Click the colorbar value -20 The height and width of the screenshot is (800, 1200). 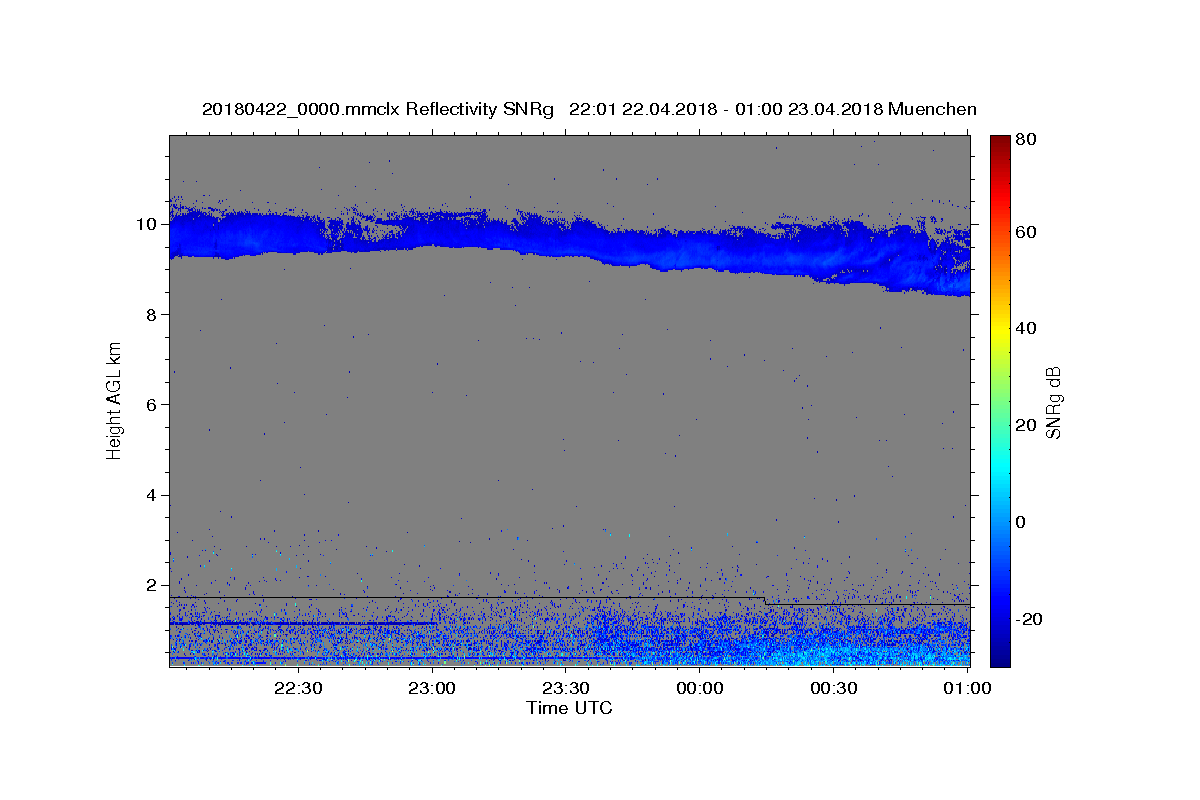coord(1031,618)
